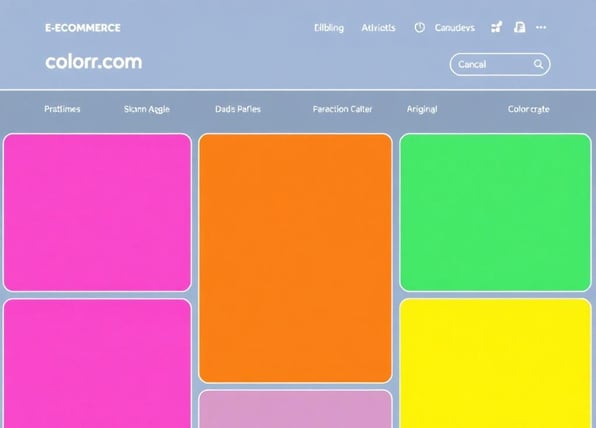
Task: Click the document icon in top bar
Action: 520,27
